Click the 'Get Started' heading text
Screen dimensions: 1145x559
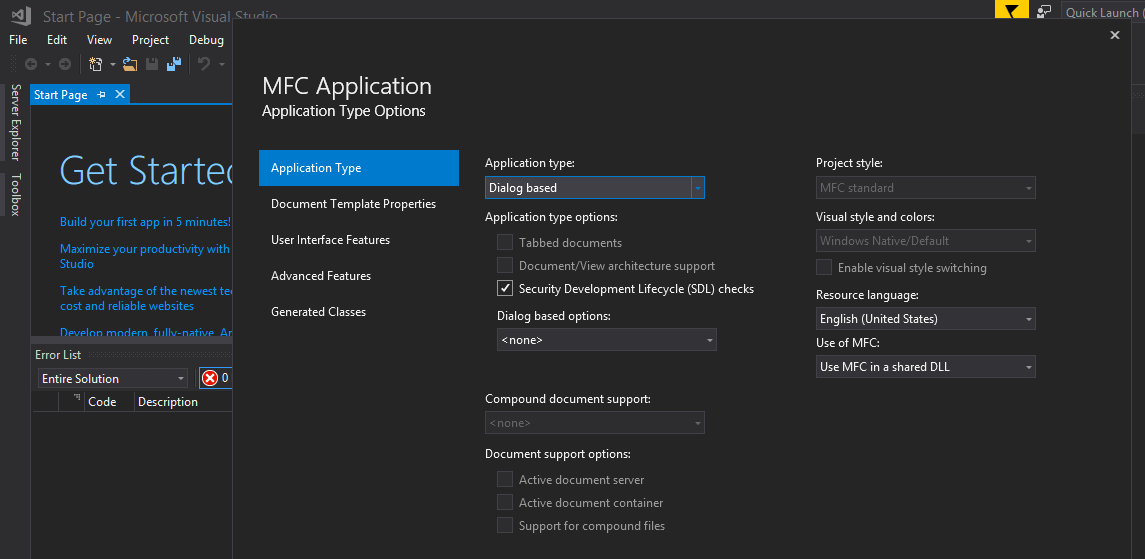click(145, 170)
